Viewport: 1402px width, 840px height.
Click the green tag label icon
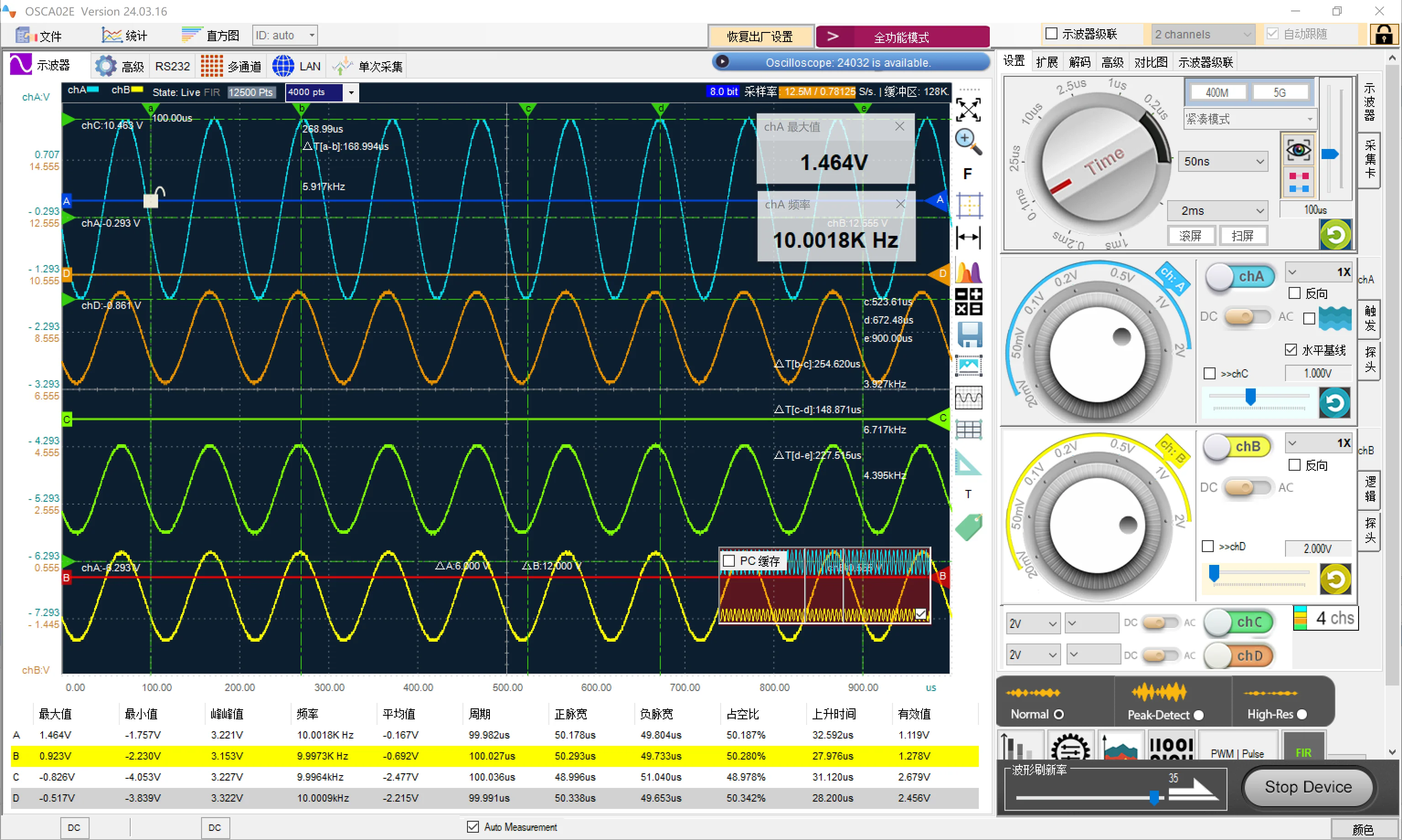click(968, 527)
